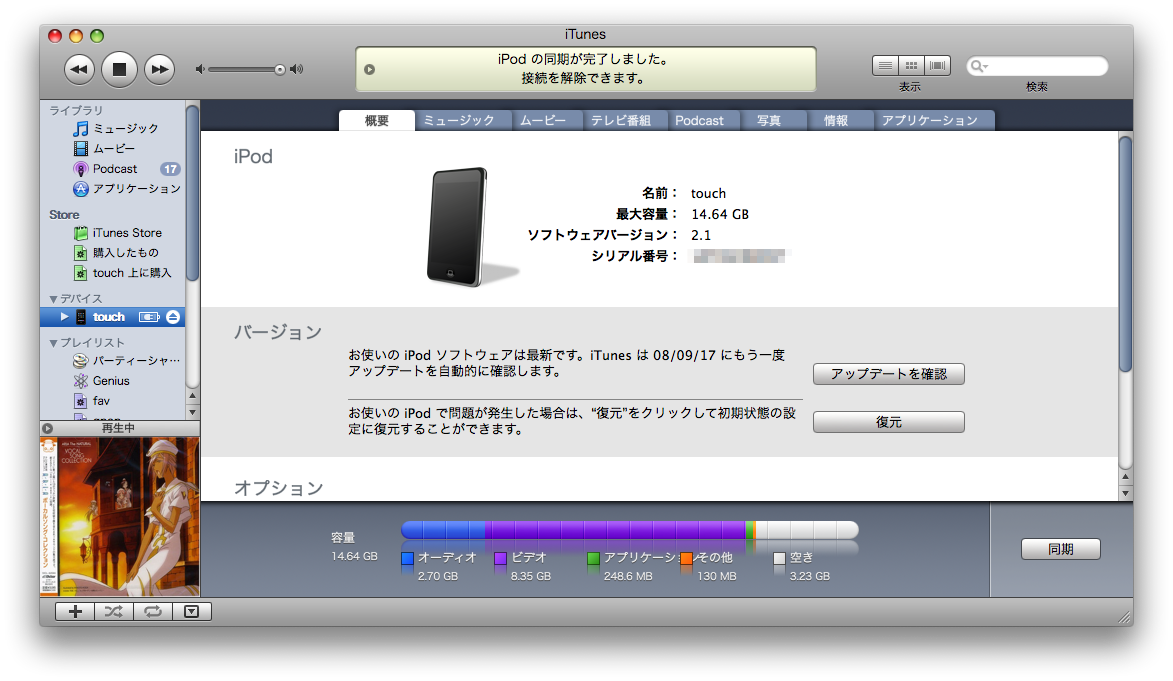
Task: Click the touch battery status icon
Action: click(149, 317)
